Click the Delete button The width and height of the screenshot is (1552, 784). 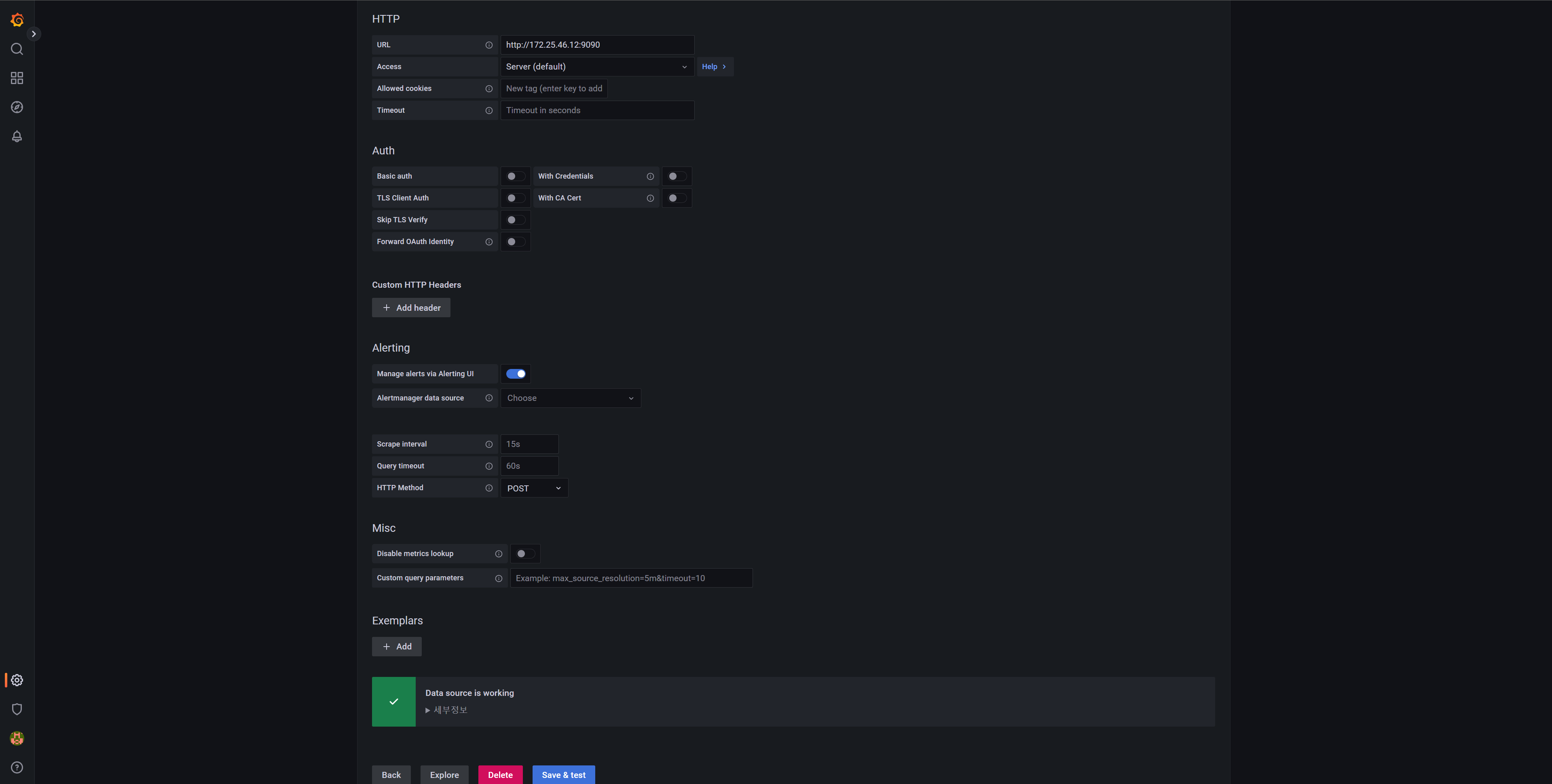point(500,775)
